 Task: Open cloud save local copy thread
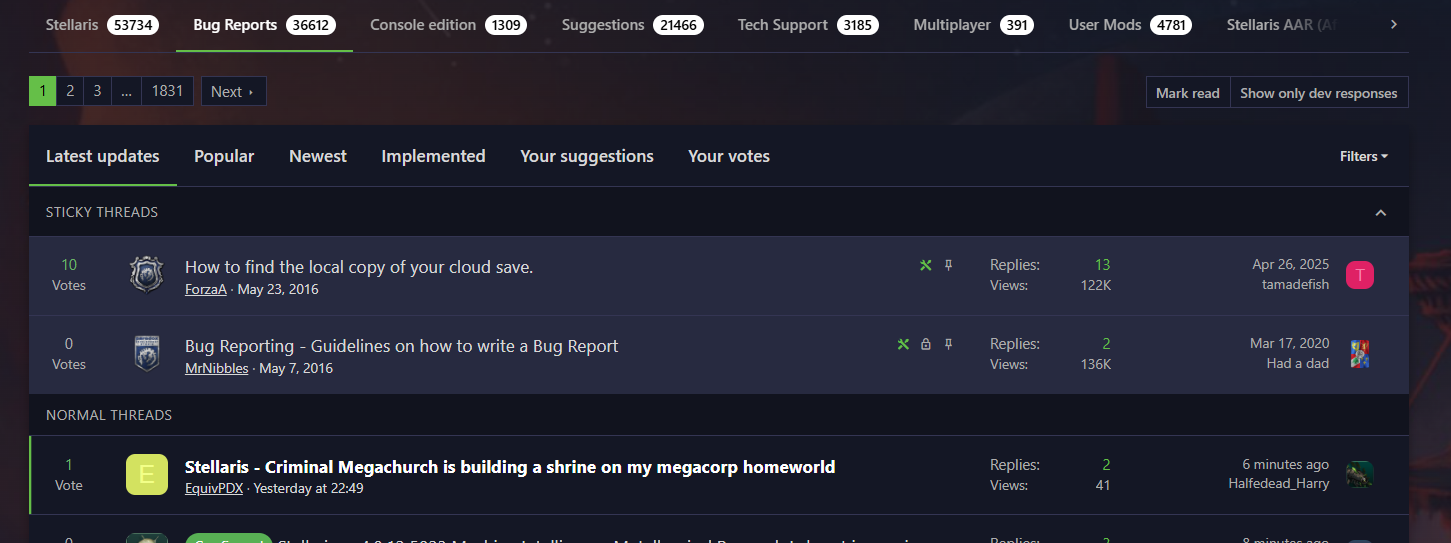click(x=359, y=267)
